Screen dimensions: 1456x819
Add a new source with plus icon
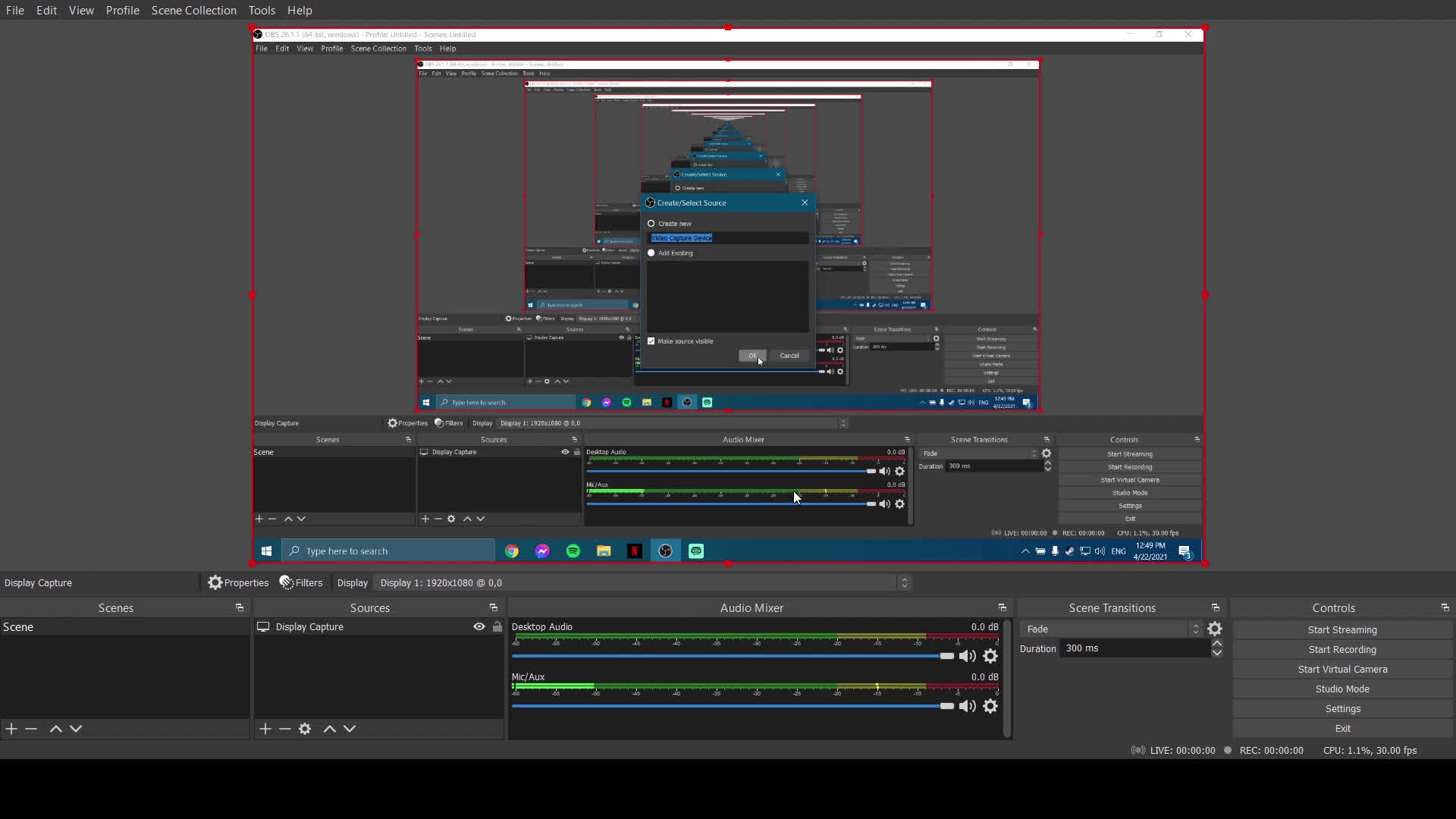pyautogui.click(x=265, y=729)
